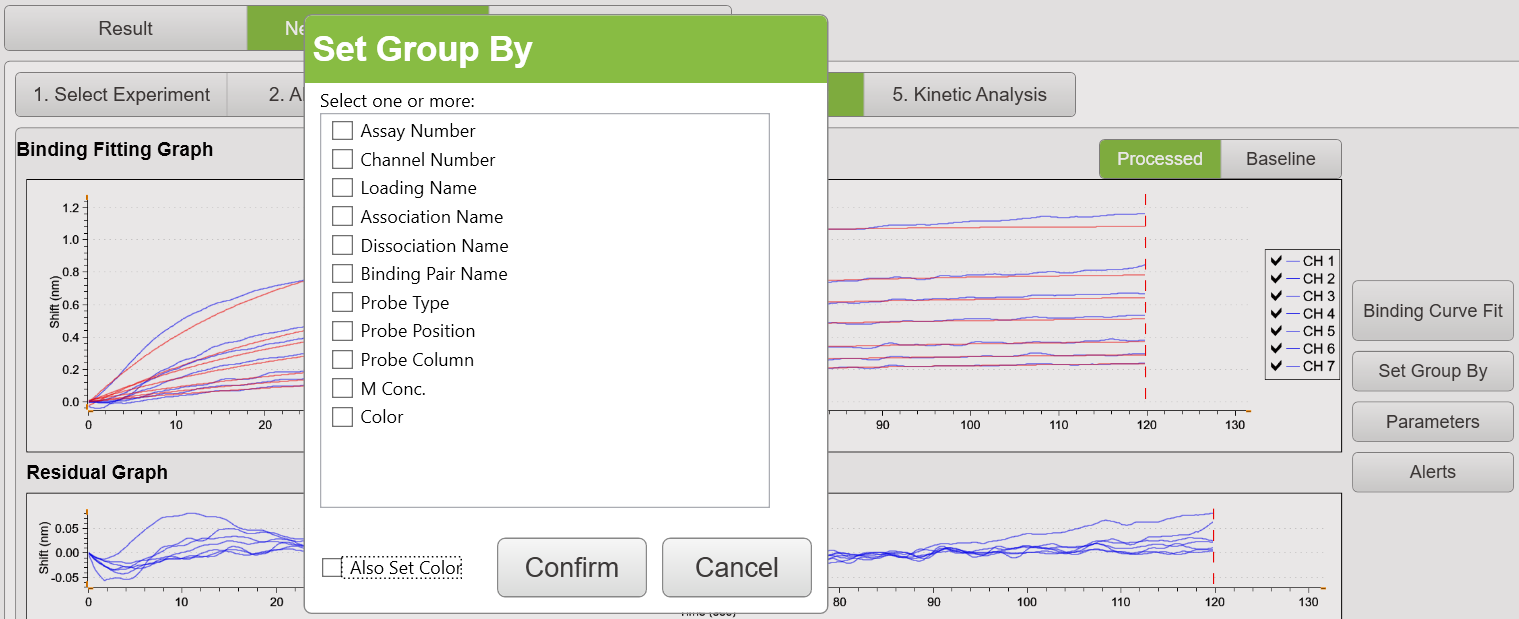Image resolution: width=1519 pixels, height=619 pixels.
Task: Click the Parameters button
Action: click(1433, 422)
